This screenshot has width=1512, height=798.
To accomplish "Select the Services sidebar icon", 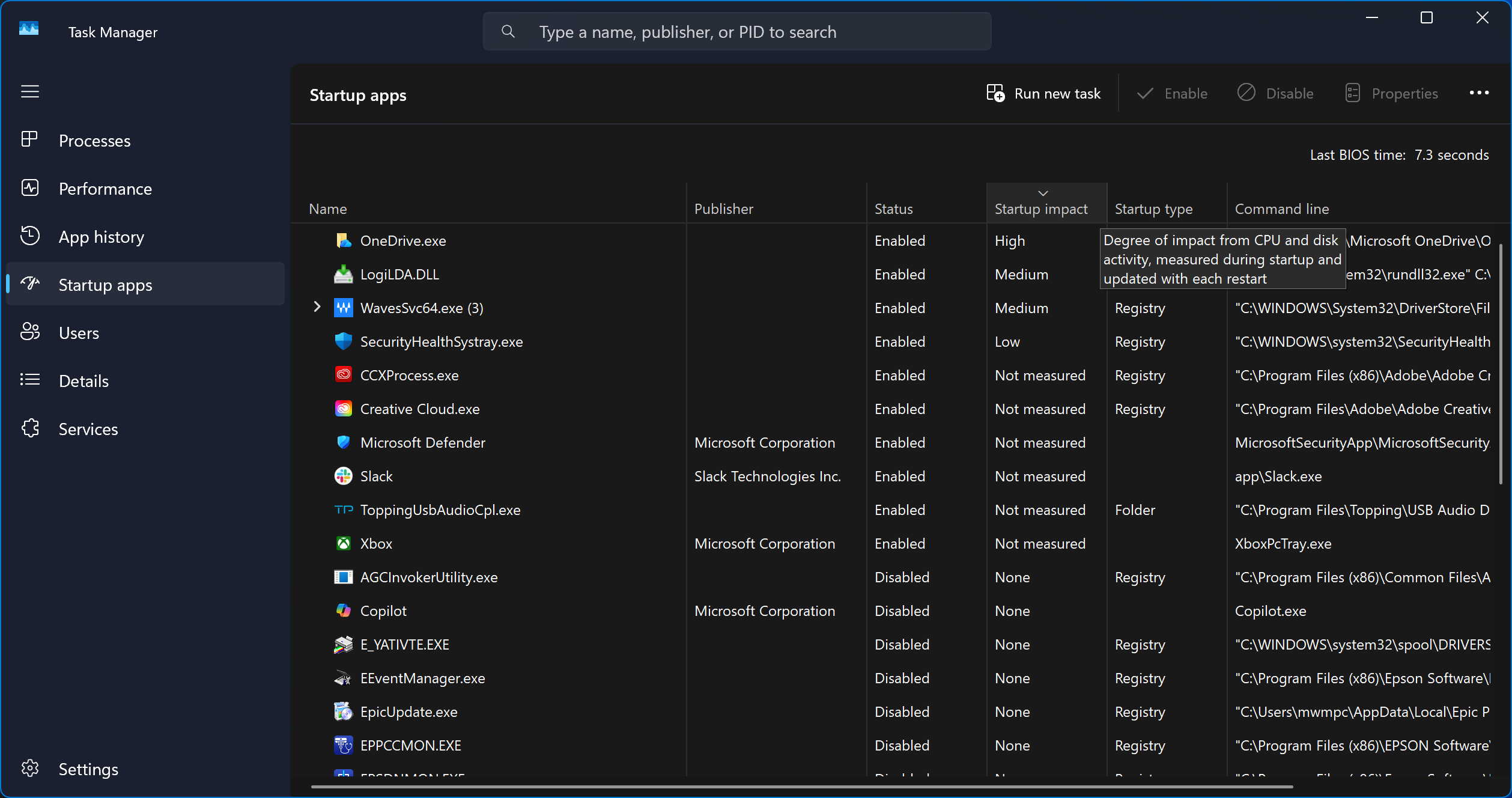I will [30, 428].
